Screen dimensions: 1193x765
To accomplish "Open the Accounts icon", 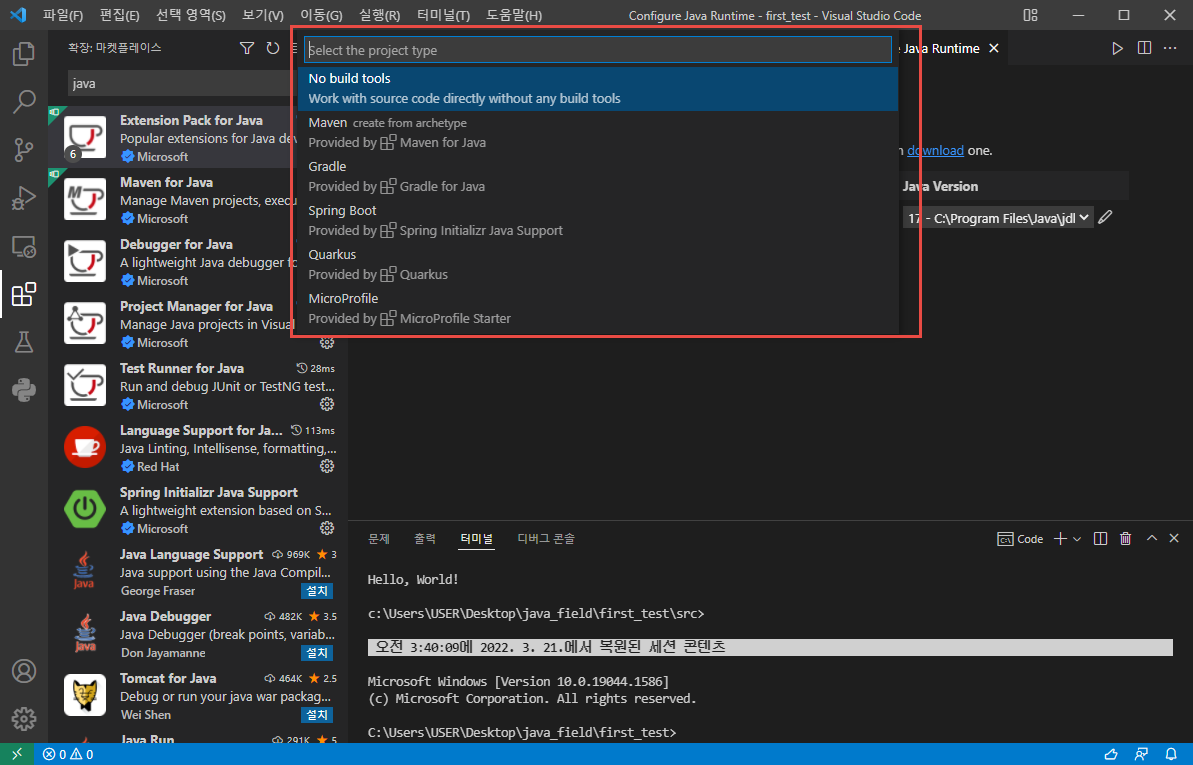I will tap(24, 671).
